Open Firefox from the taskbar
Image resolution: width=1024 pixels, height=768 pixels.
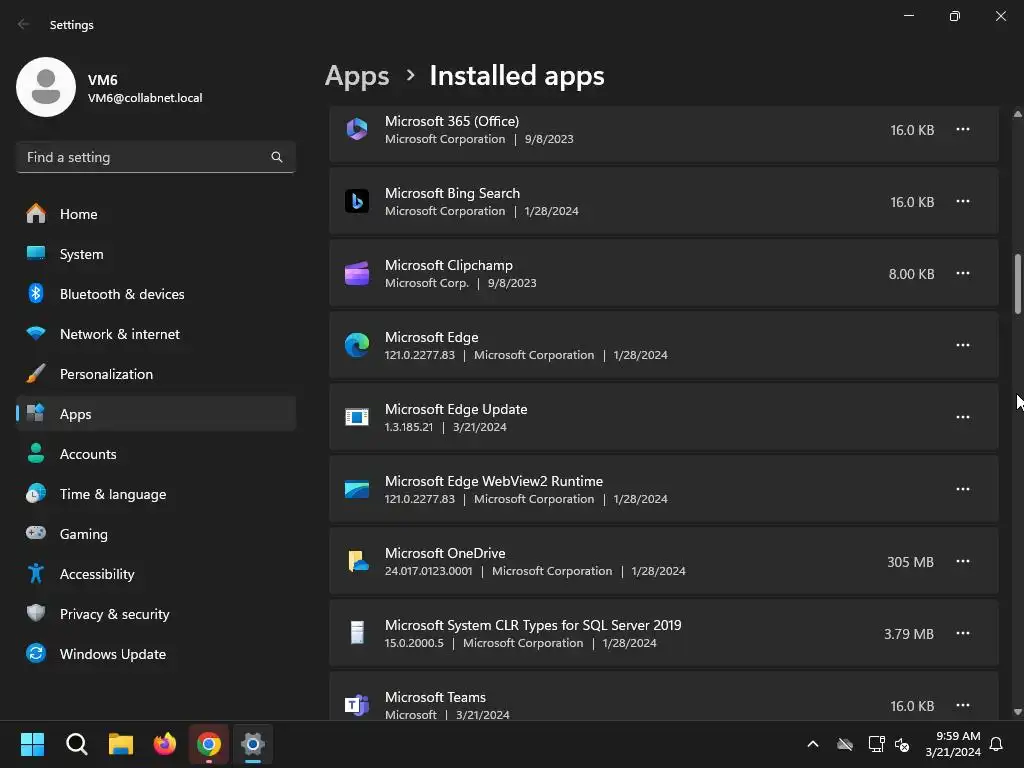pyautogui.click(x=165, y=744)
